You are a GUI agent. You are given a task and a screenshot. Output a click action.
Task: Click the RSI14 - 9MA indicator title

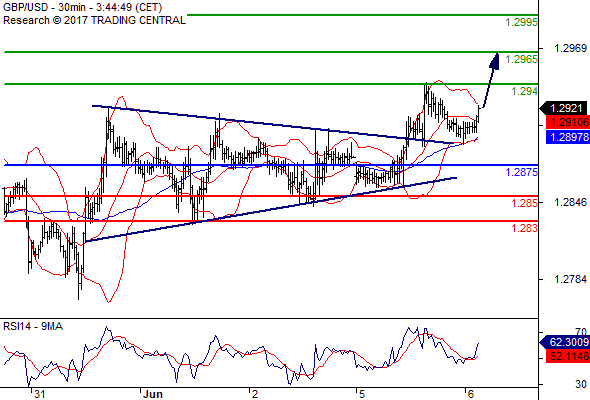pos(33,326)
